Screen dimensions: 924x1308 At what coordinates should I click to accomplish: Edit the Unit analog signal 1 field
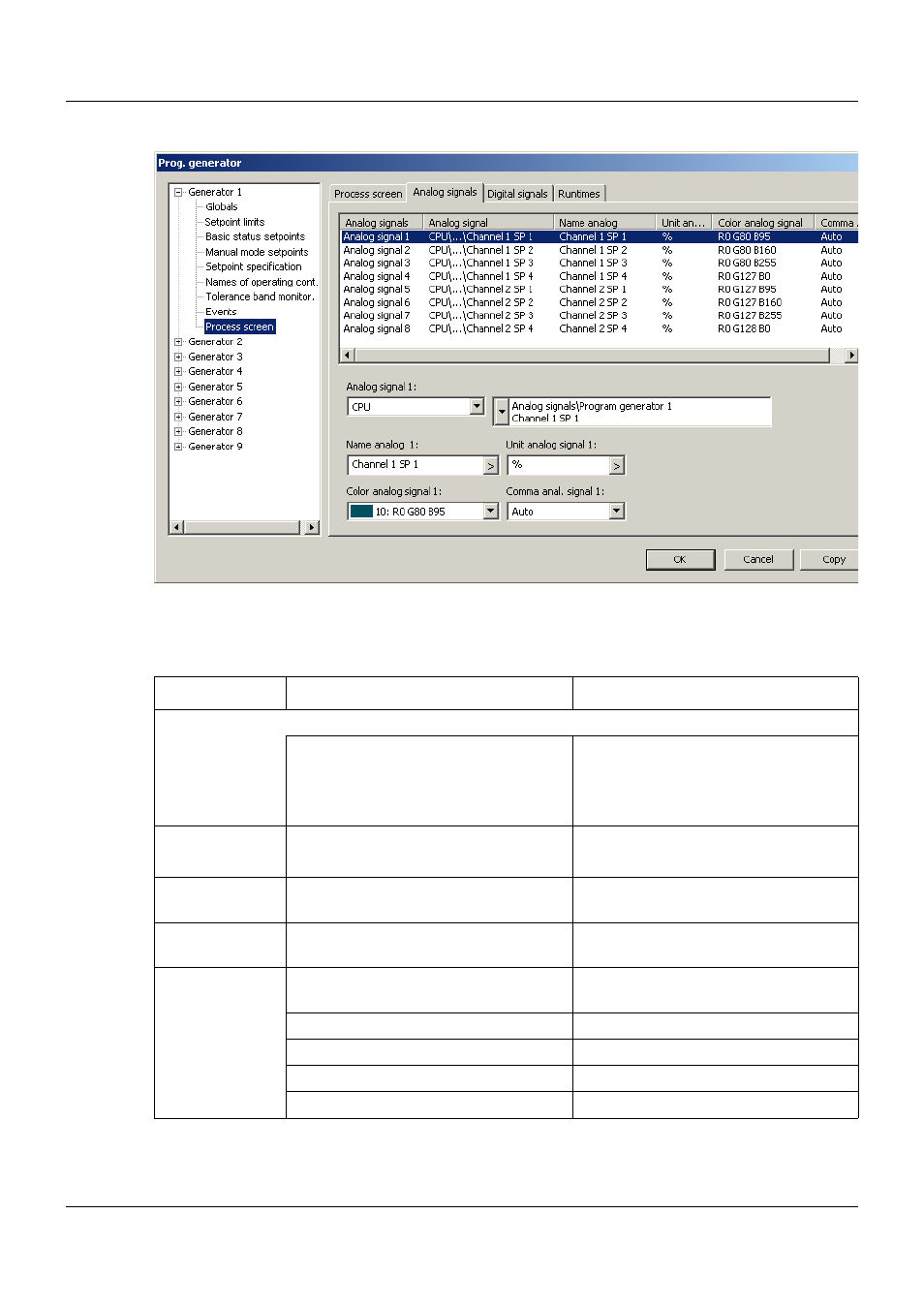click(x=559, y=465)
